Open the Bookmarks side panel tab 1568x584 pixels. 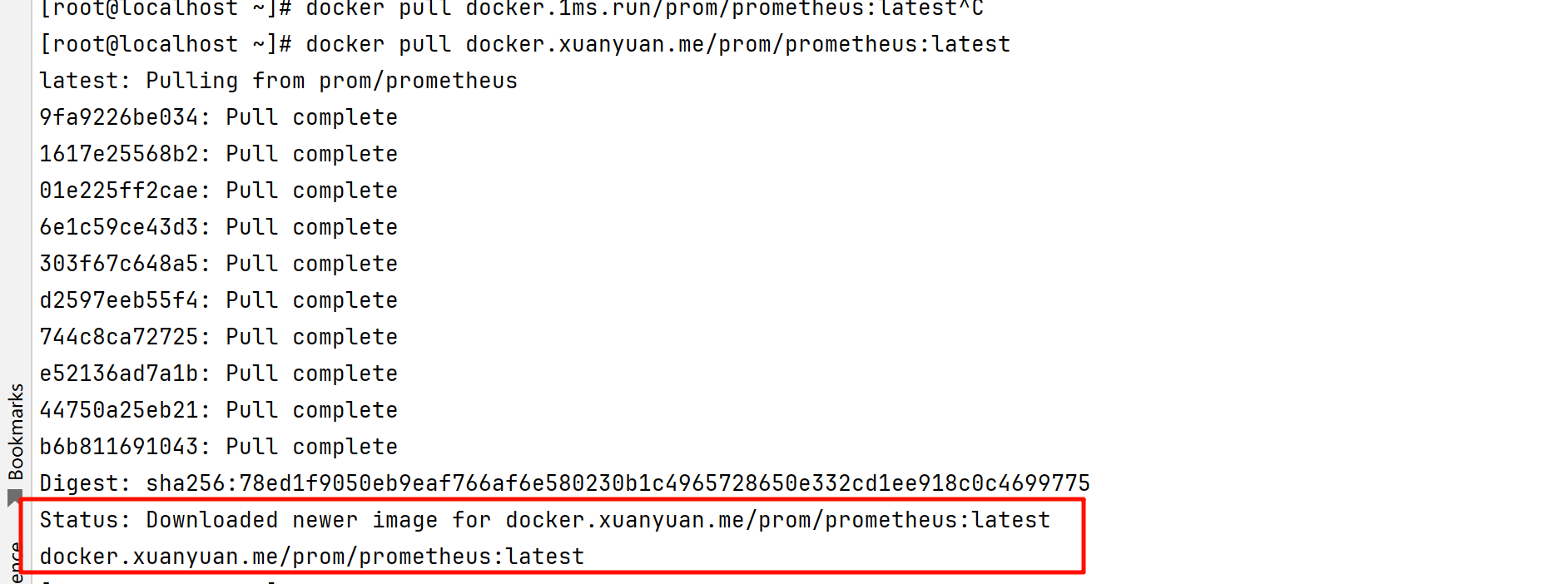pos(16,431)
